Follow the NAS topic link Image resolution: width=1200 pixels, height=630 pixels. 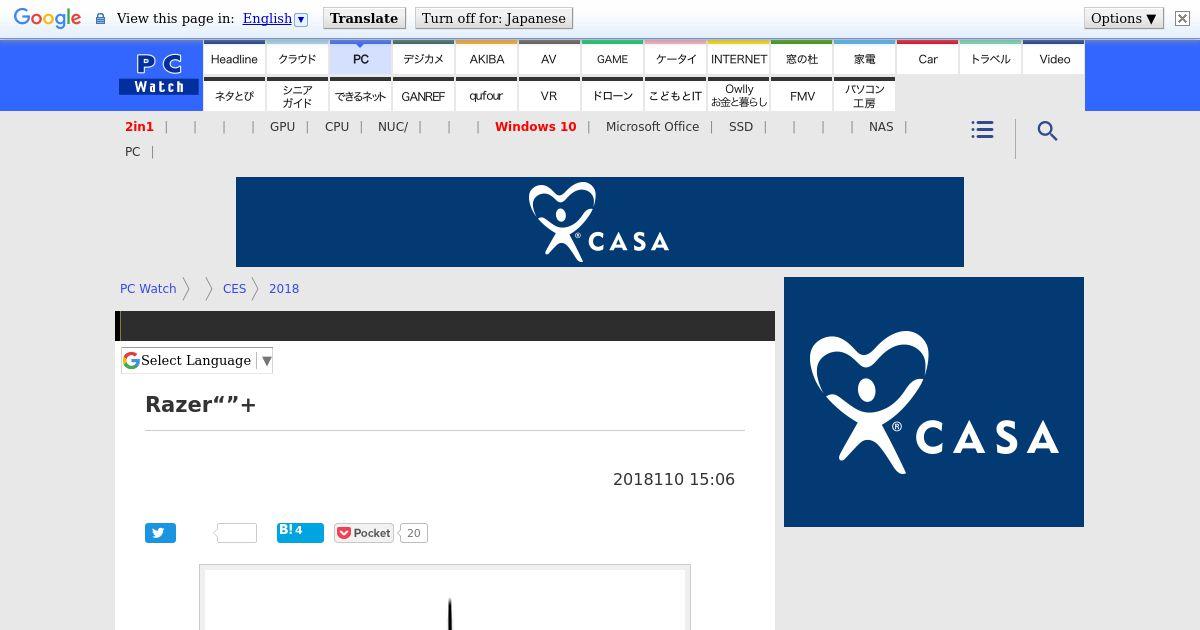click(881, 127)
